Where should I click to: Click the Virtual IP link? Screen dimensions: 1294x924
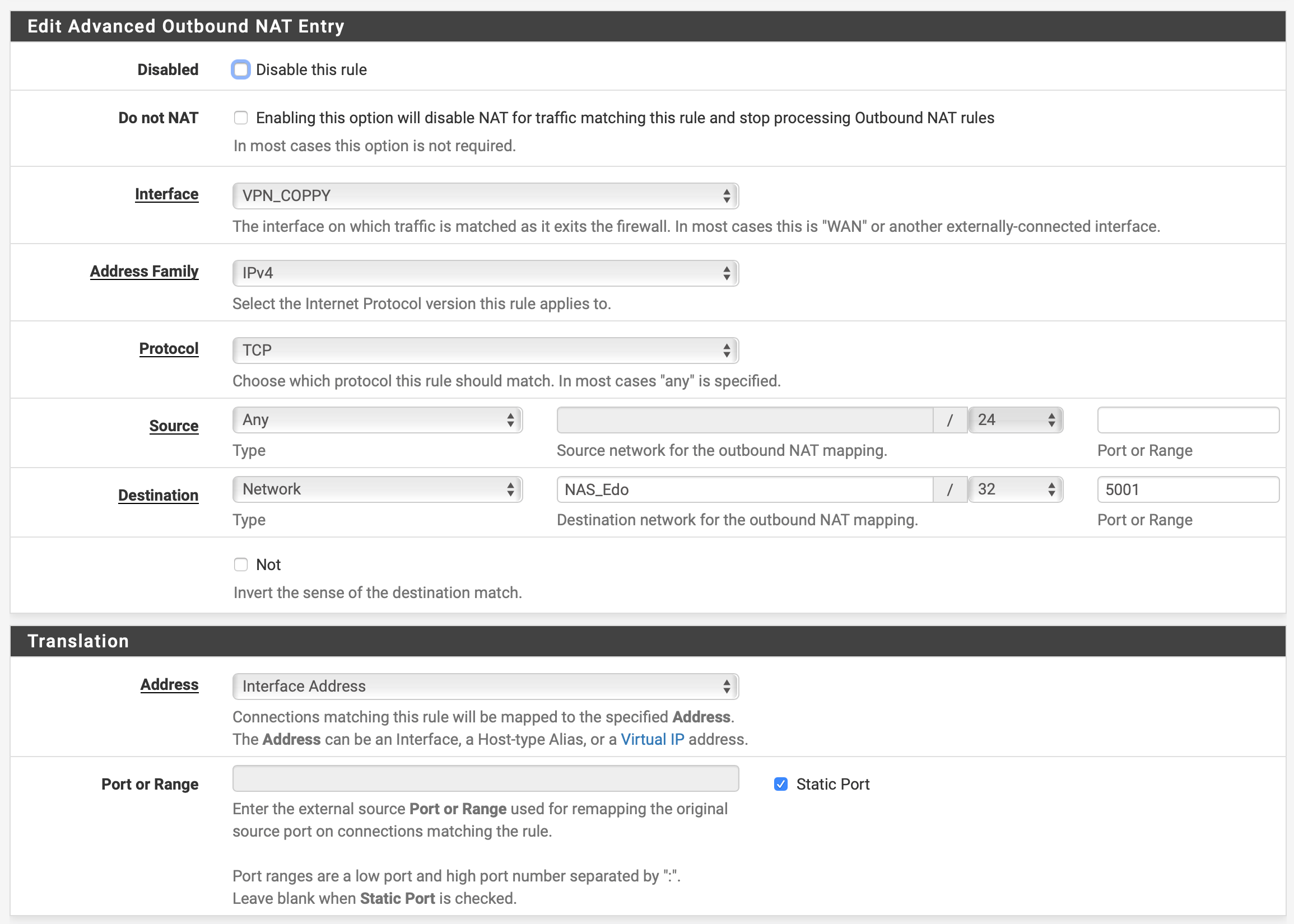(x=652, y=739)
